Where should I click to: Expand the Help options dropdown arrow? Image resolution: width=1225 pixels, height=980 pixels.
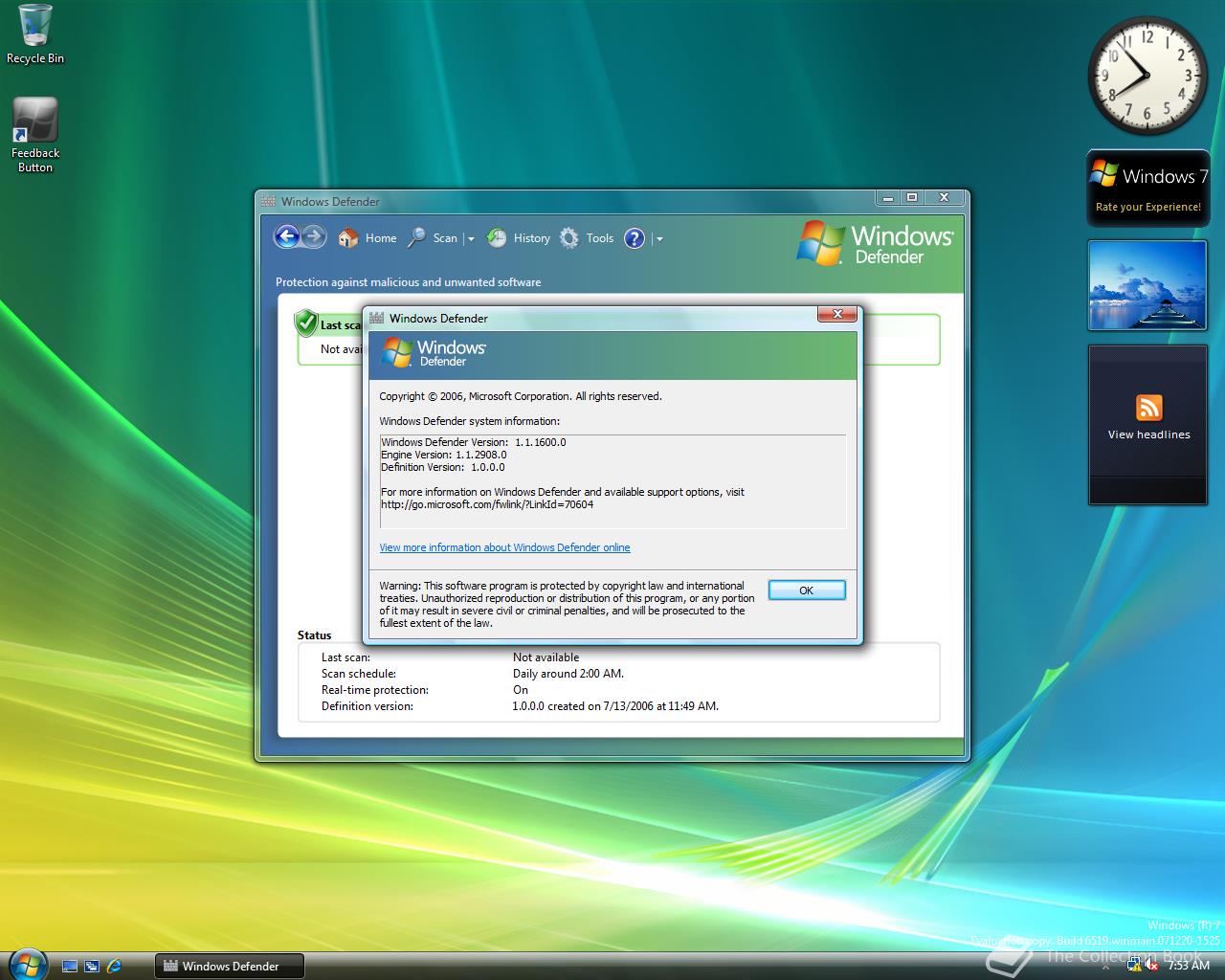tap(659, 239)
